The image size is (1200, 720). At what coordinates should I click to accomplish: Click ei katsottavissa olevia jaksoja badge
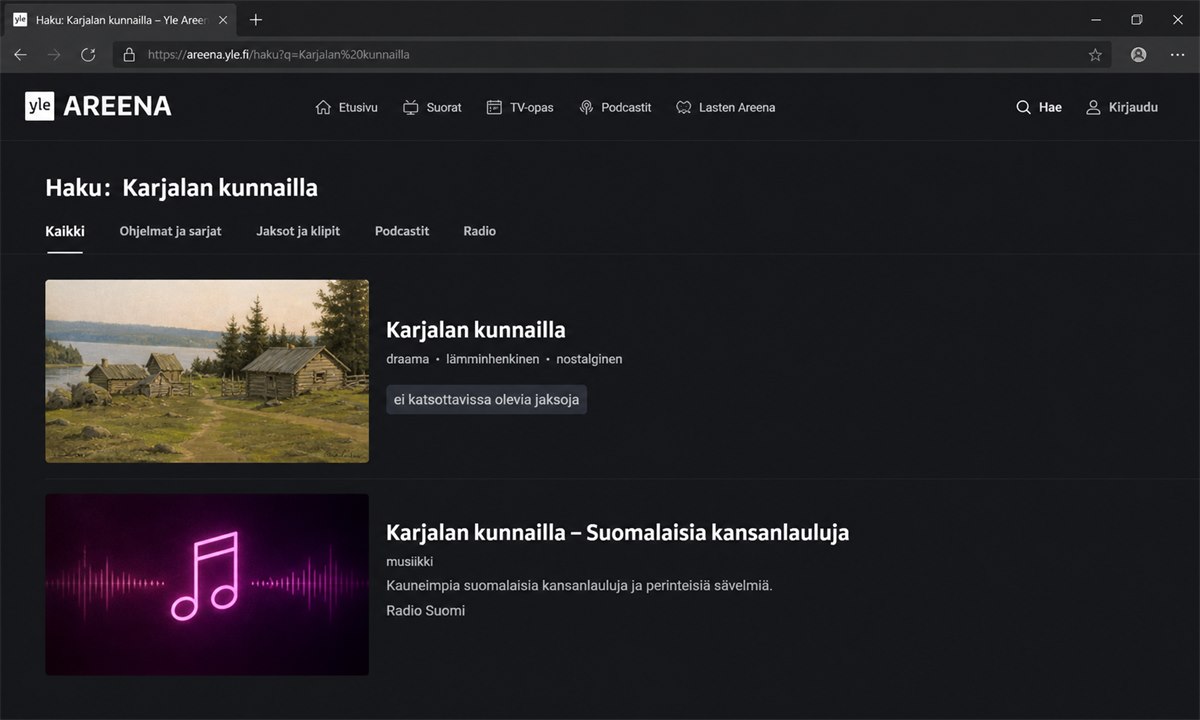tap(487, 399)
